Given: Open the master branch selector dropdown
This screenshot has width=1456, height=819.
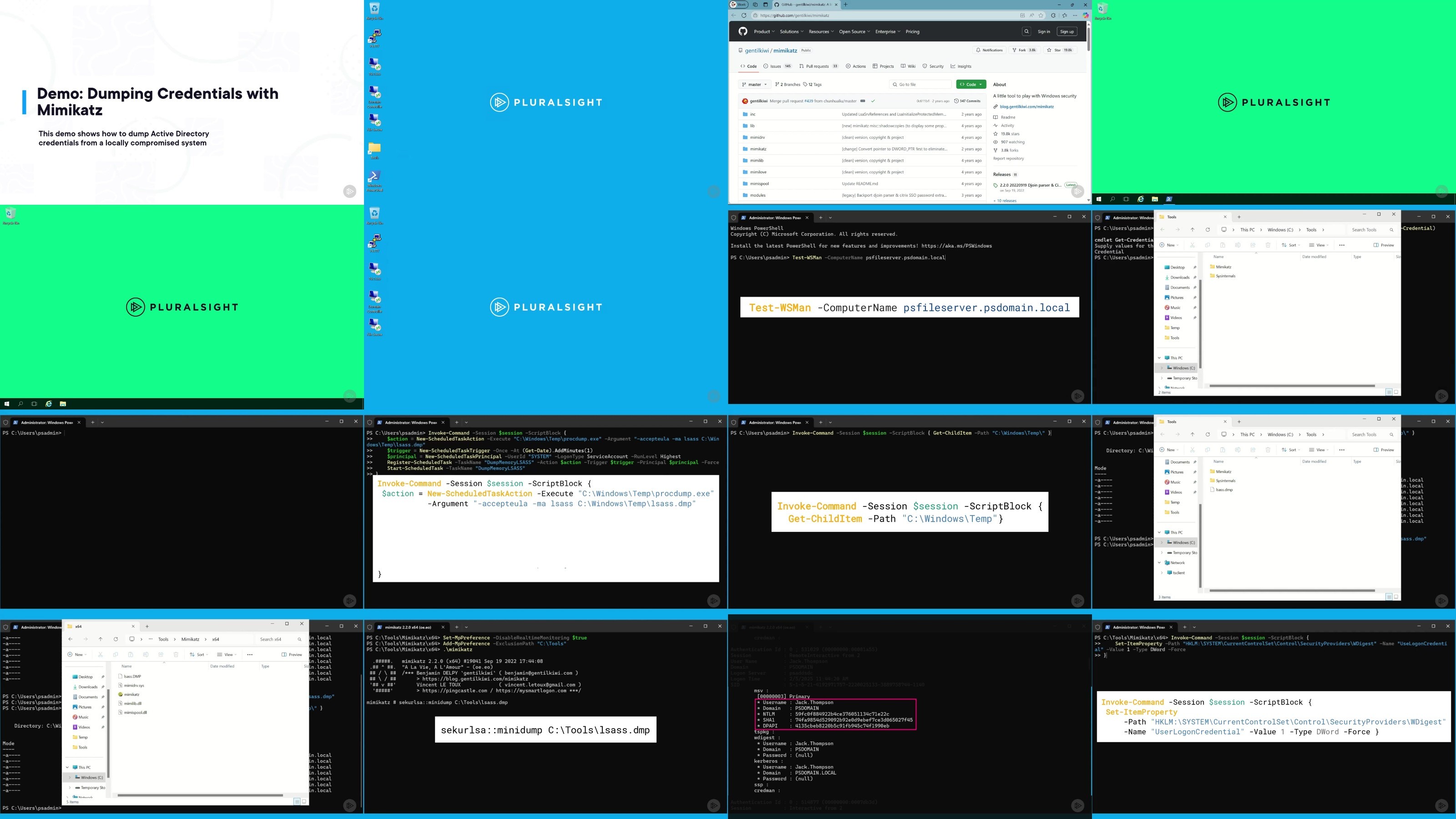Looking at the screenshot, I should 754,85.
